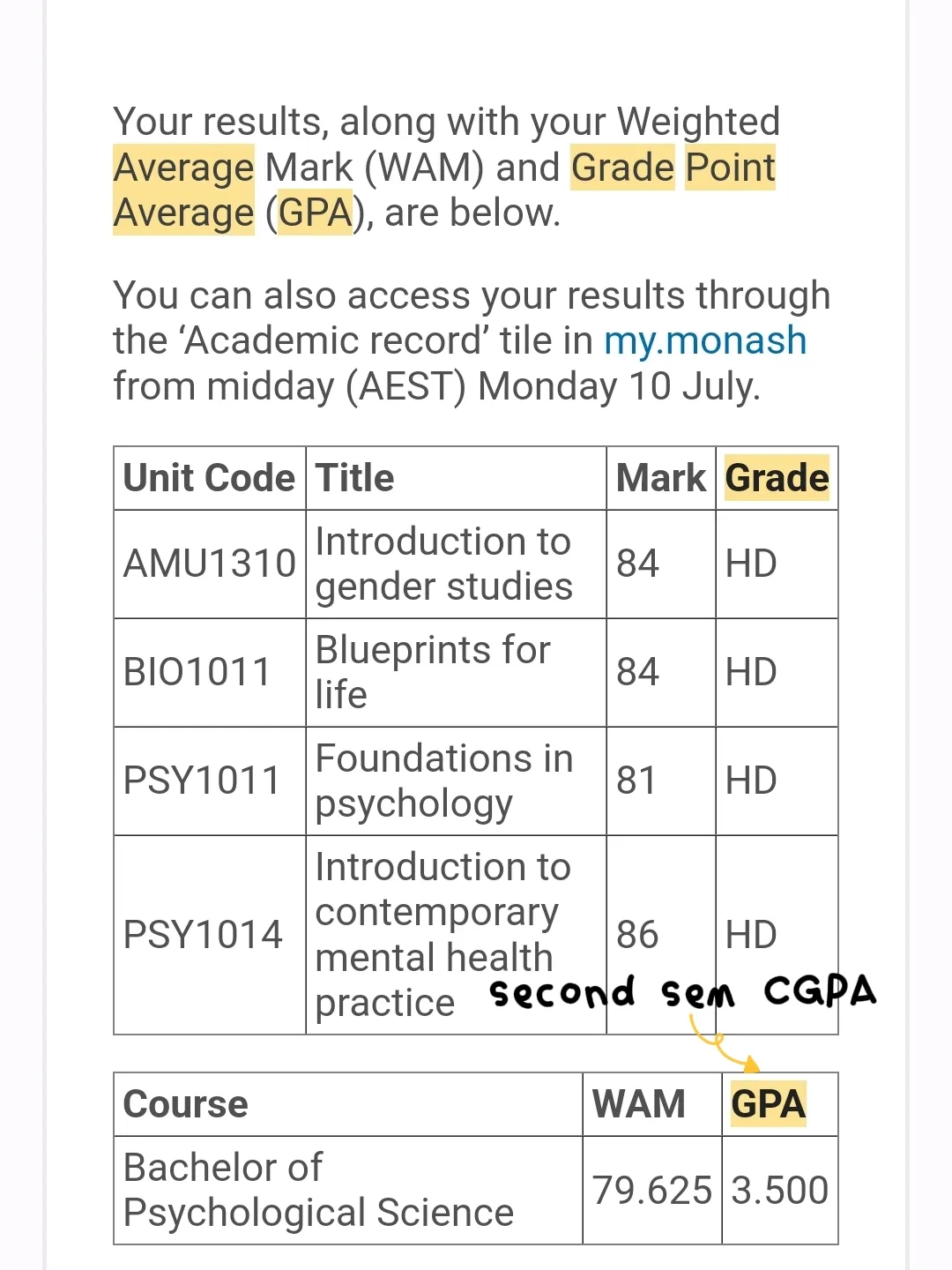Image resolution: width=952 pixels, height=1270 pixels.
Task: Click the Mark column header
Action: coord(661,478)
